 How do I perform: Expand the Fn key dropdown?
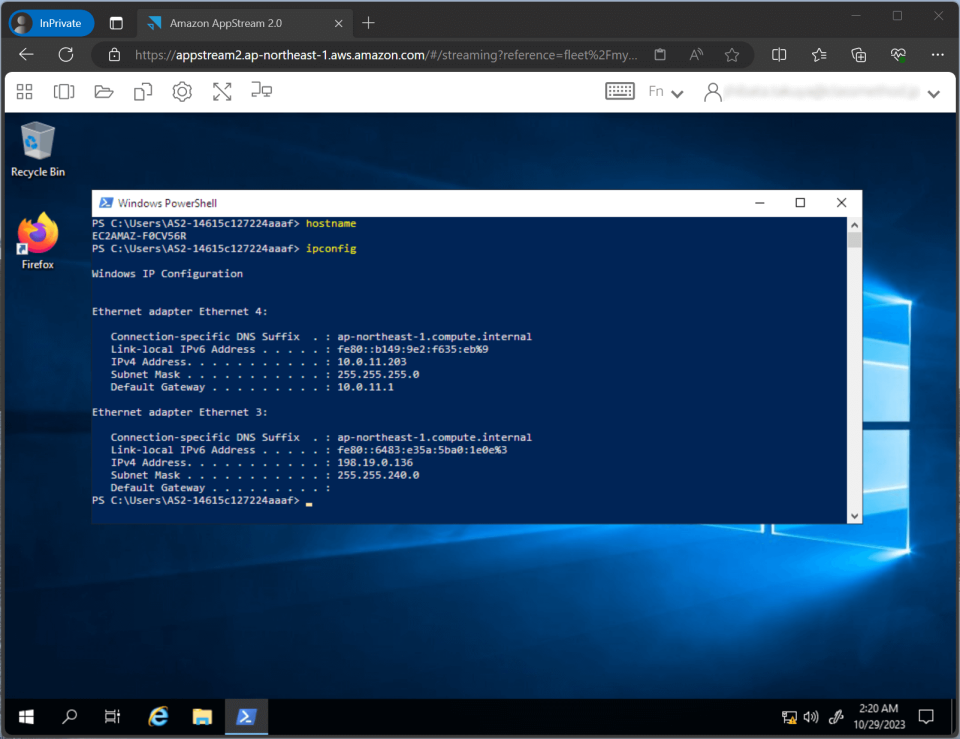[666, 91]
